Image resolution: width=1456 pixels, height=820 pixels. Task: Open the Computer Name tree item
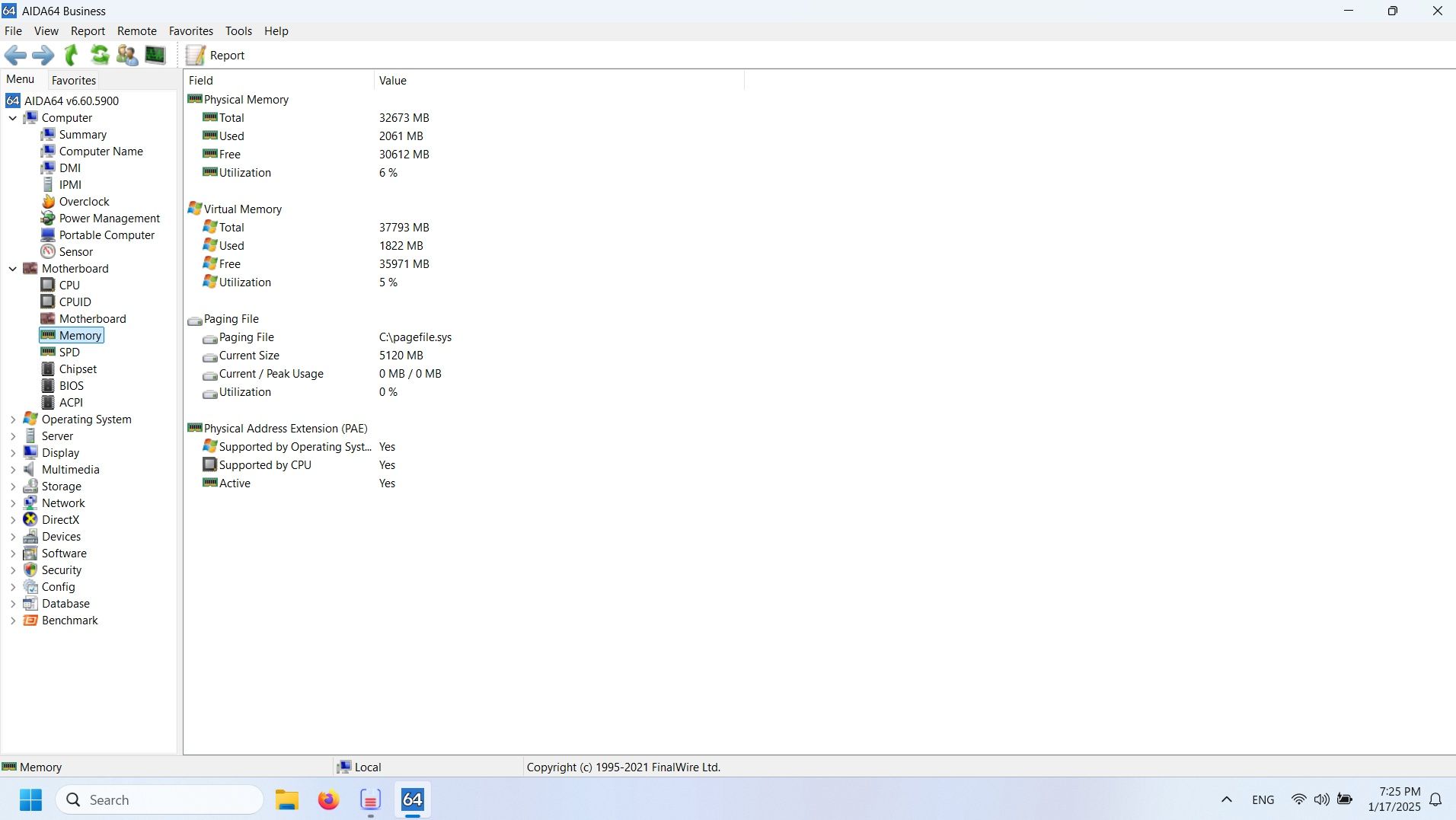click(x=101, y=152)
